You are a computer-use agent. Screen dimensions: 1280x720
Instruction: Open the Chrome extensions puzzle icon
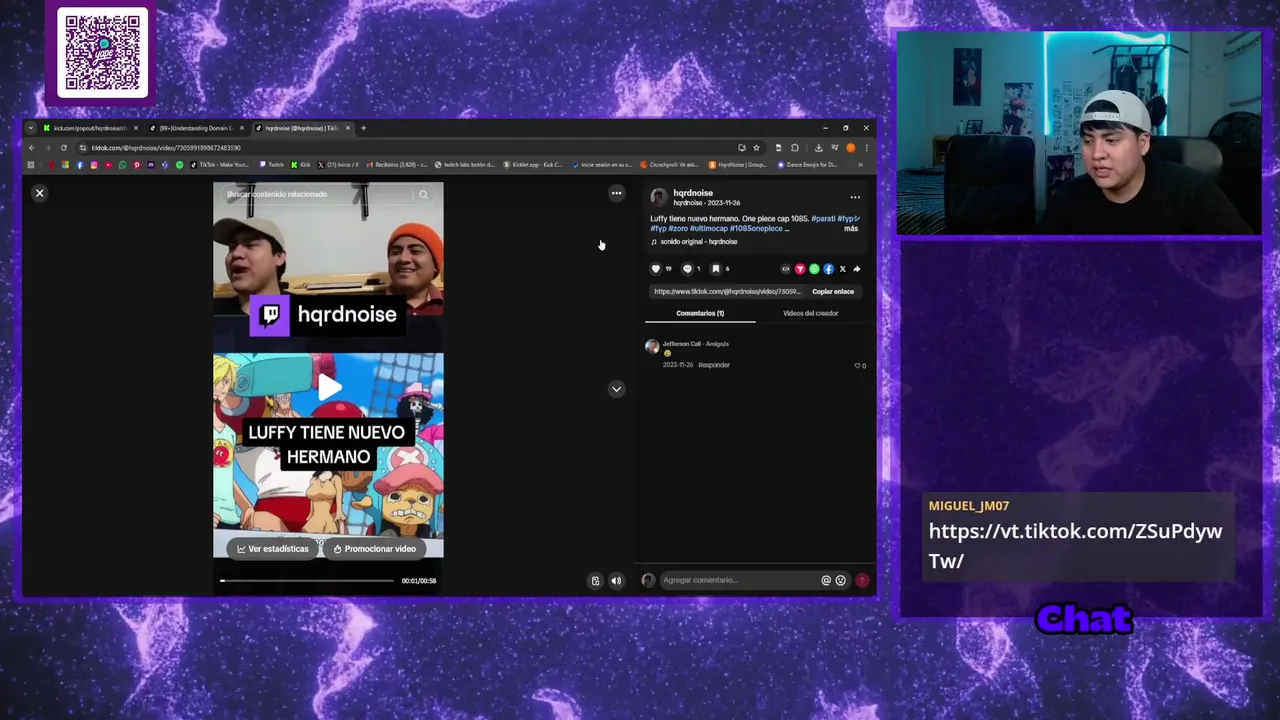(795, 148)
